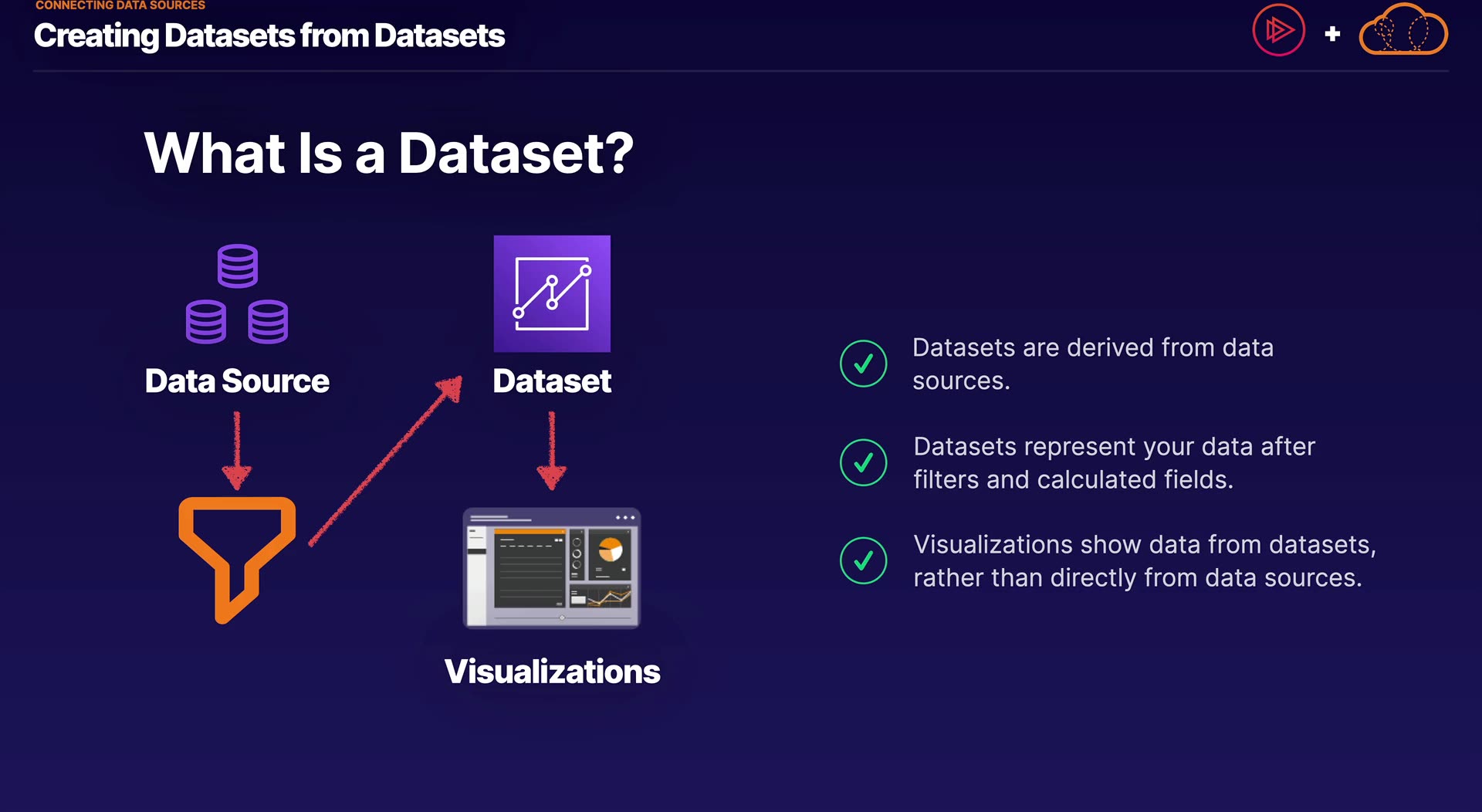Click the Visualizations dashboard thumbnail

coord(551,567)
